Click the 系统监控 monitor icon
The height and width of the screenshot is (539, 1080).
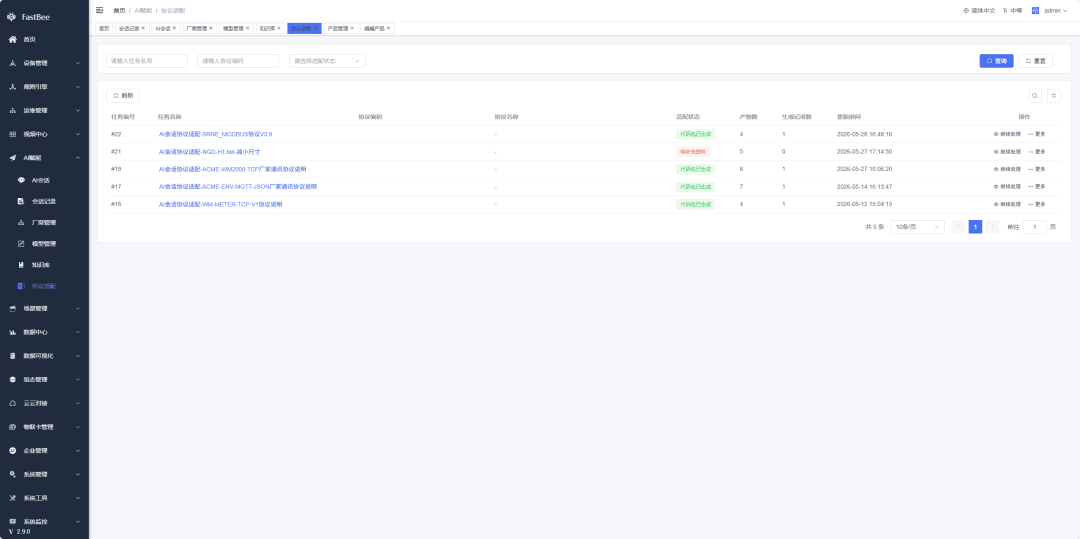pyautogui.click(x=12, y=521)
